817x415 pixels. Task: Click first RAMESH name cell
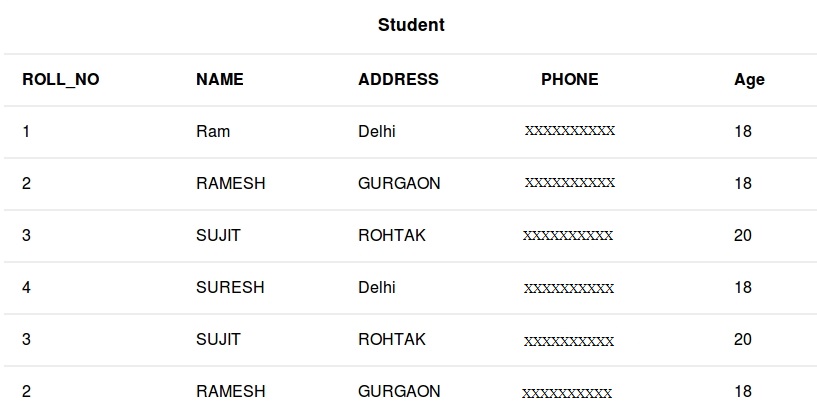[x=230, y=184]
